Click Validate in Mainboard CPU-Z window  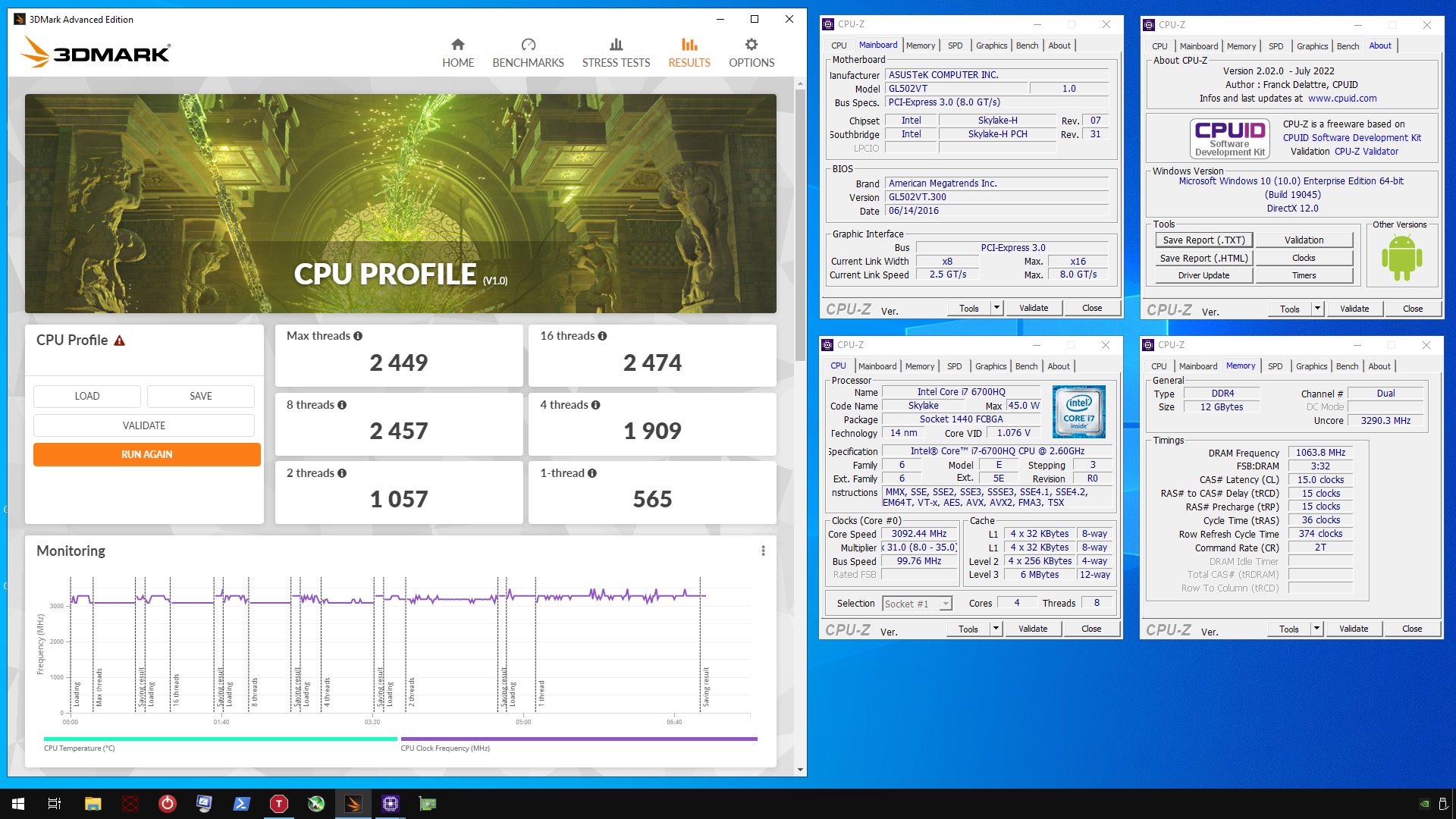pyautogui.click(x=1034, y=308)
